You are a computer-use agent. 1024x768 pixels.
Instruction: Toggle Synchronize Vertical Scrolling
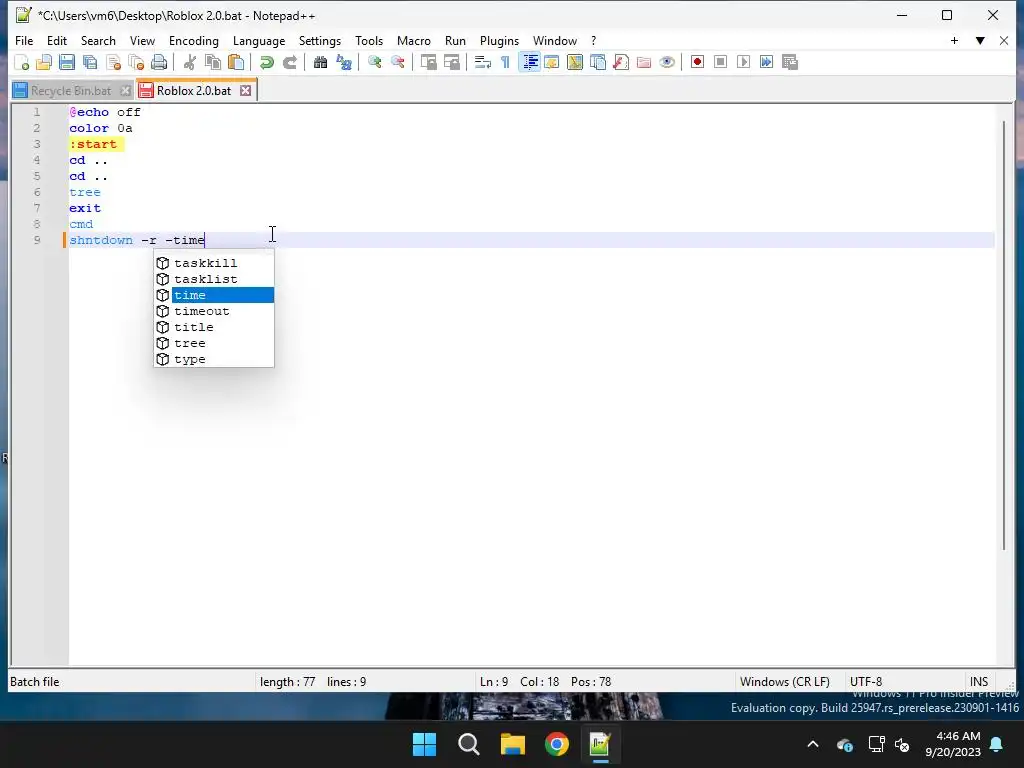coord(428,62)
